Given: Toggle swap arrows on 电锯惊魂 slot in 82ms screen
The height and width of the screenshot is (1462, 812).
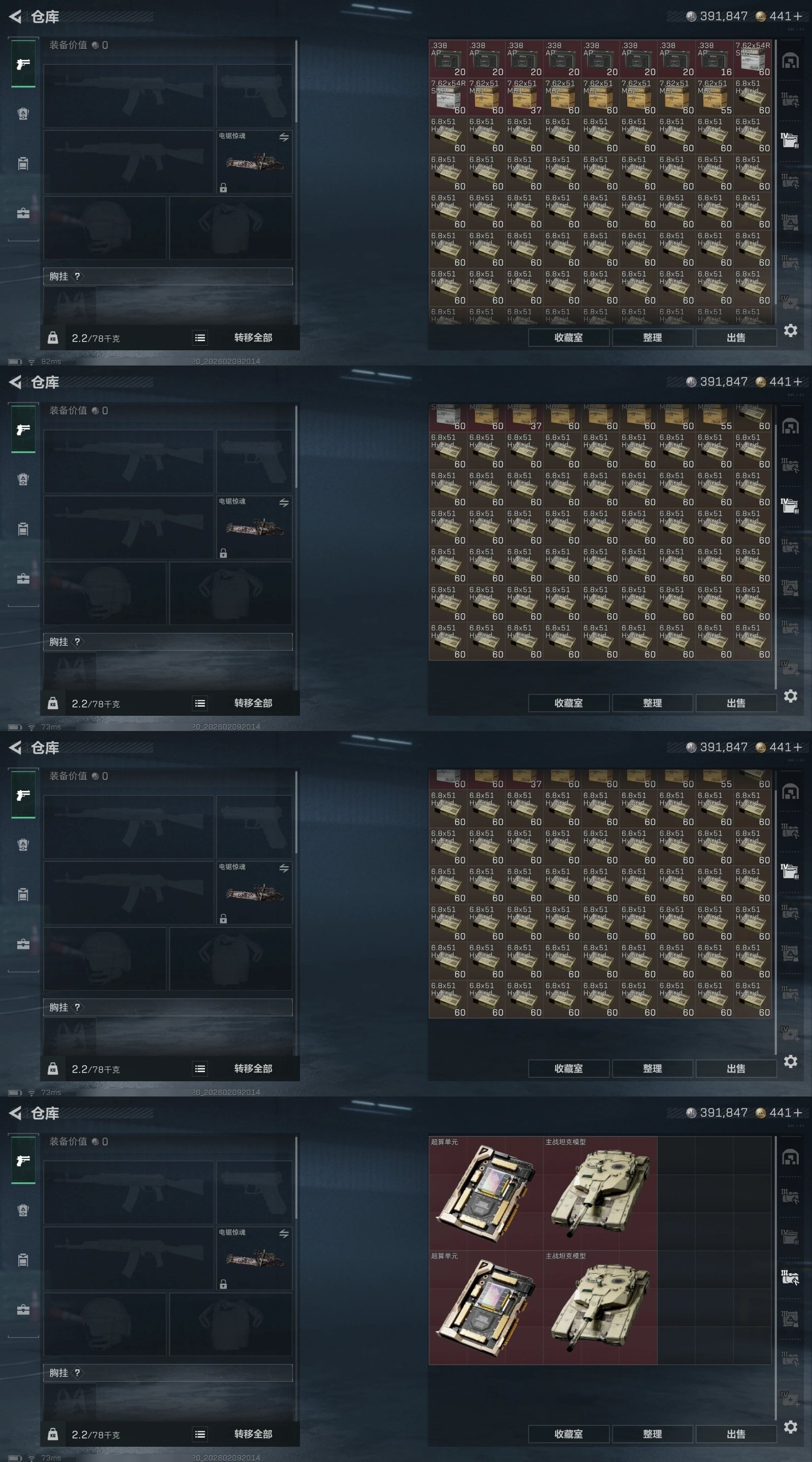Looking at the screenshot, I should (x=284, y=138).
